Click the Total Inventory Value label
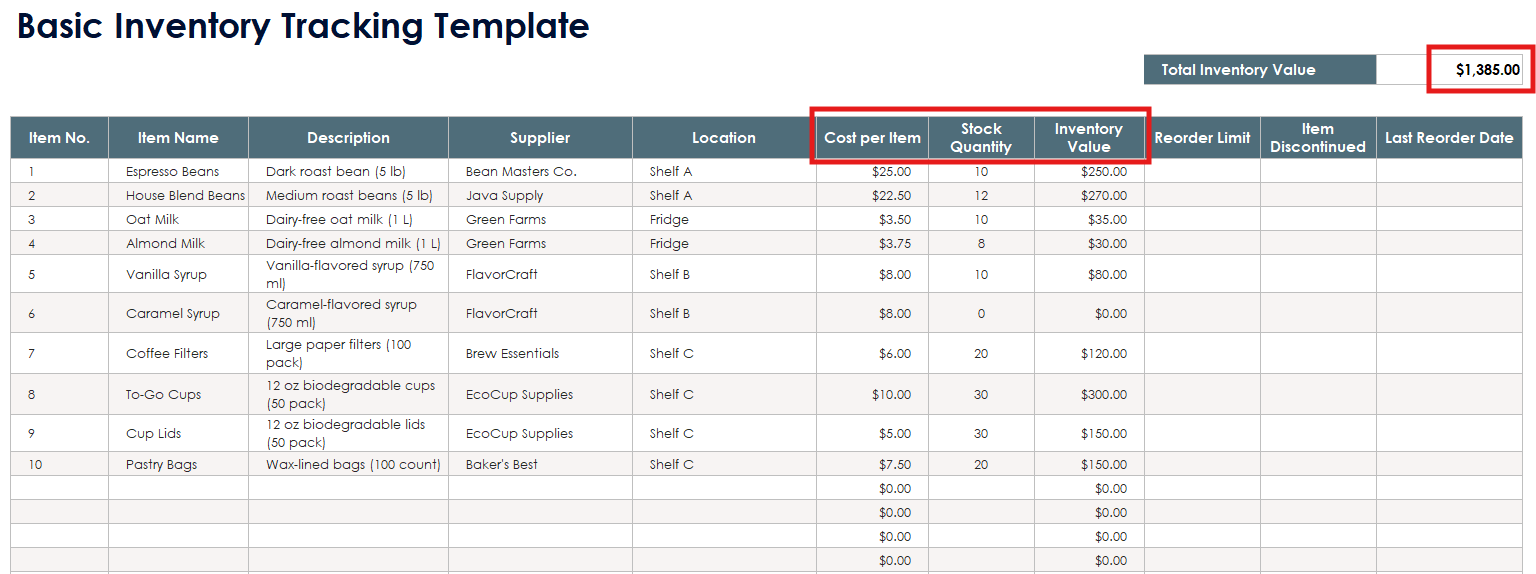 pyautogui.click(x=1260, y=70)
